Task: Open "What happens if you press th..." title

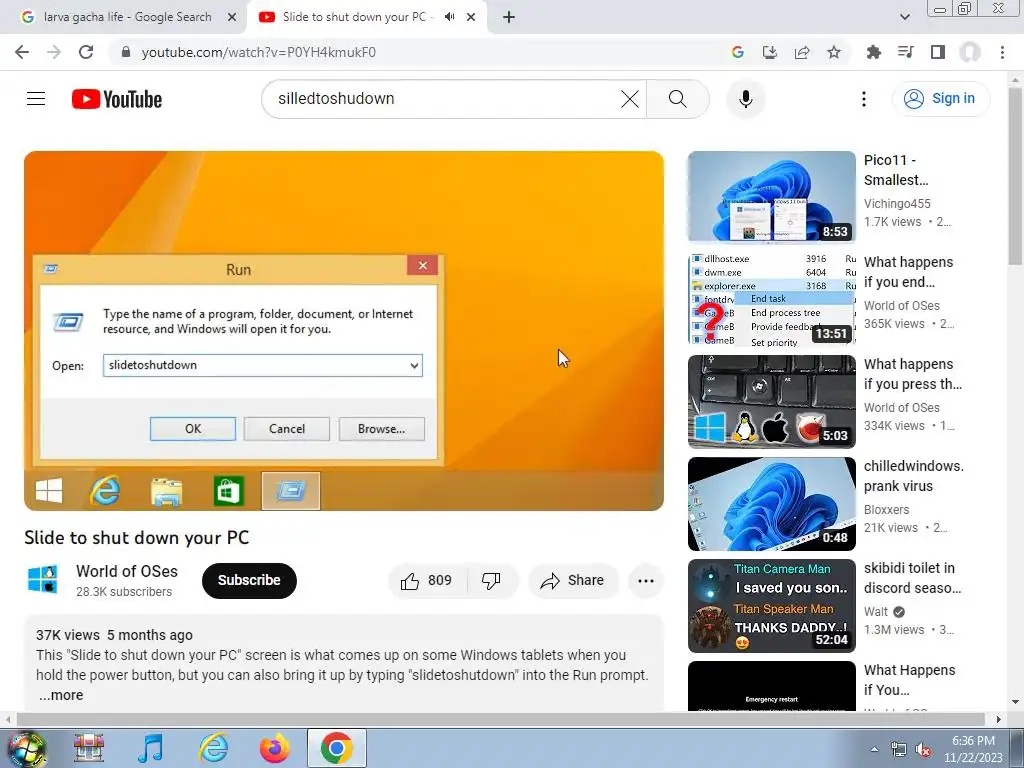Action: tap(912, 374)
